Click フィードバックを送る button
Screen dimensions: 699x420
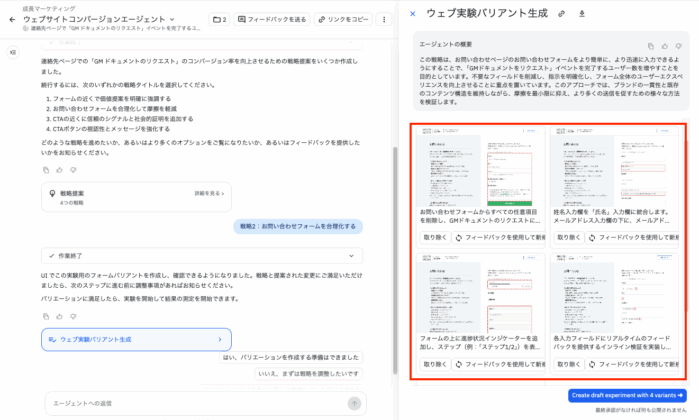click(x=272, y=19)
